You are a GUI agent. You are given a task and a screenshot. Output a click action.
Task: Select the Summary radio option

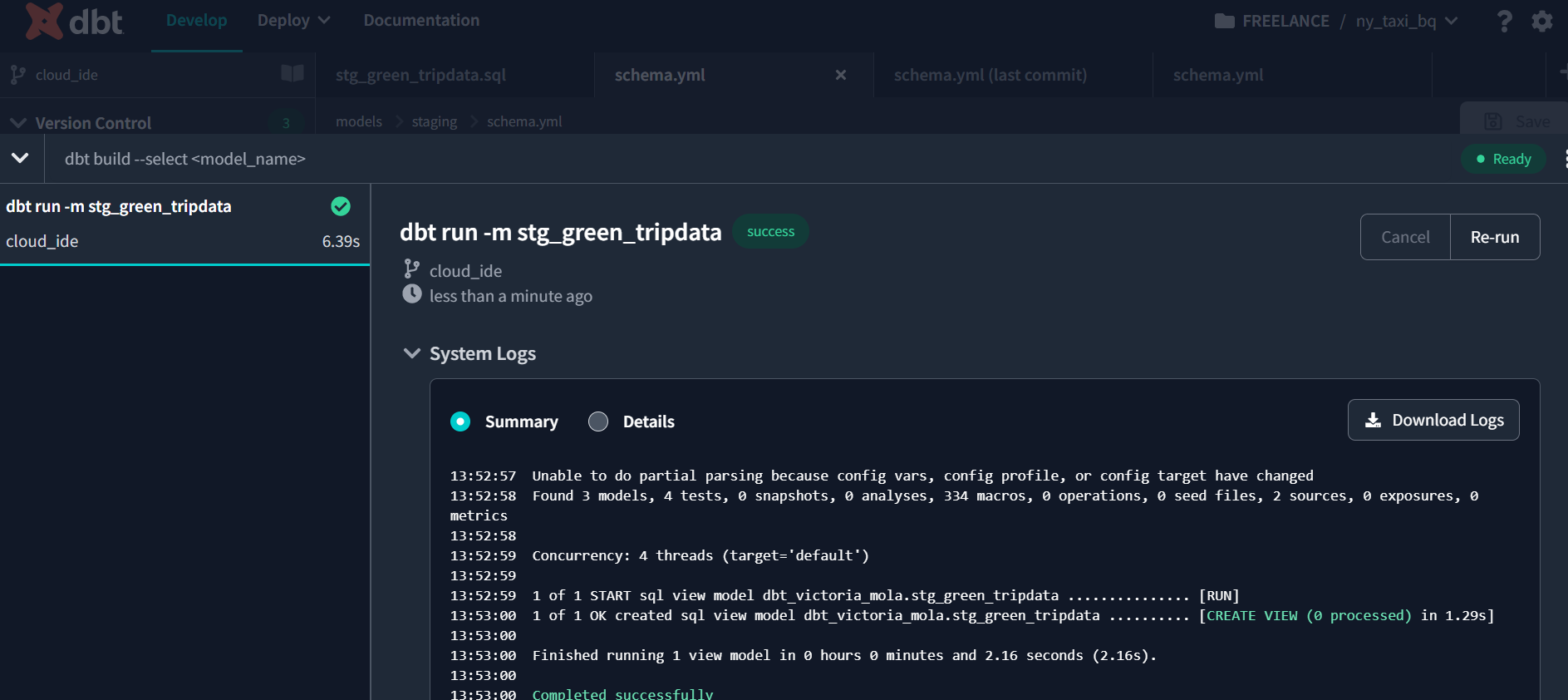(460, 421)
